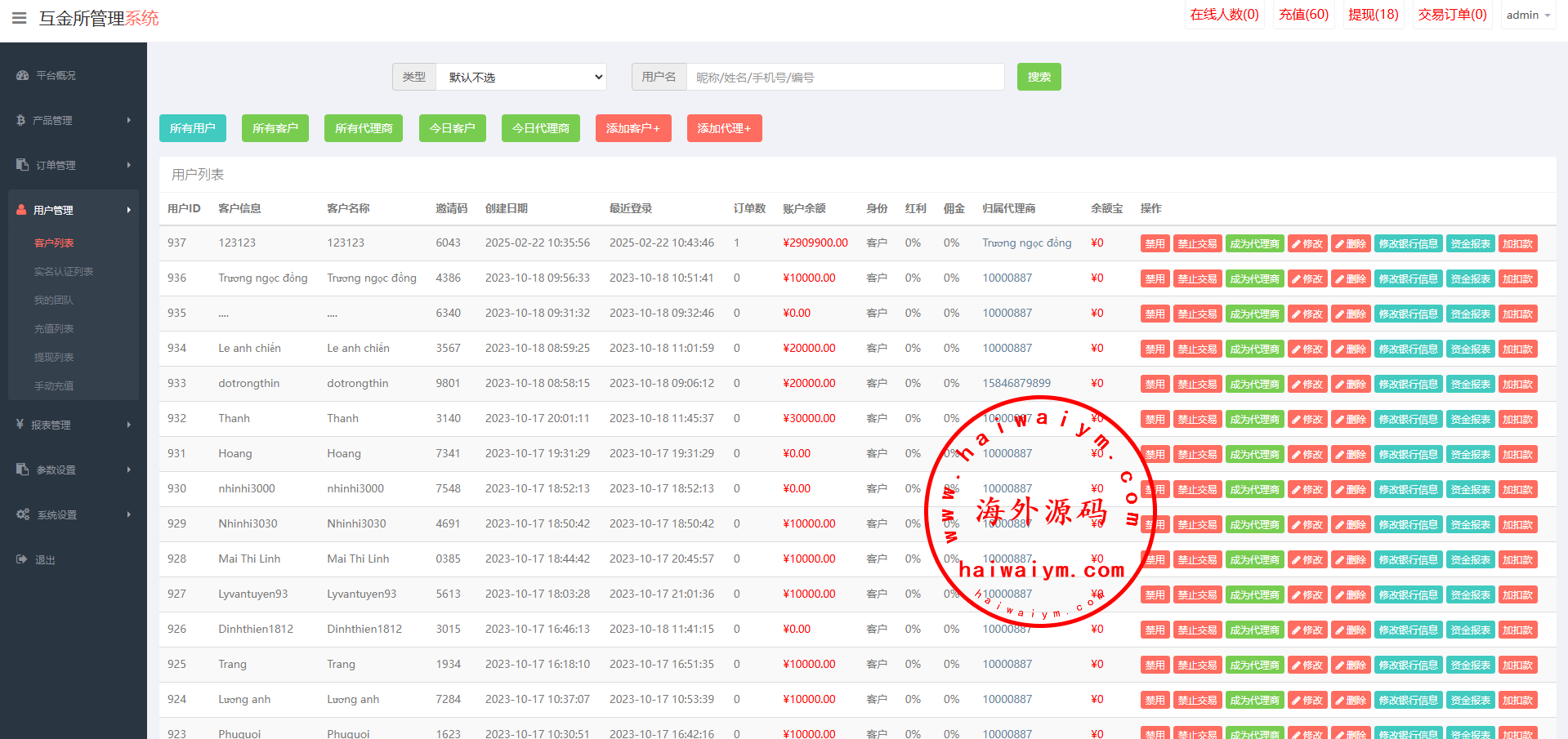Click the dashboard icon beside 平台概况

point(22,75)
